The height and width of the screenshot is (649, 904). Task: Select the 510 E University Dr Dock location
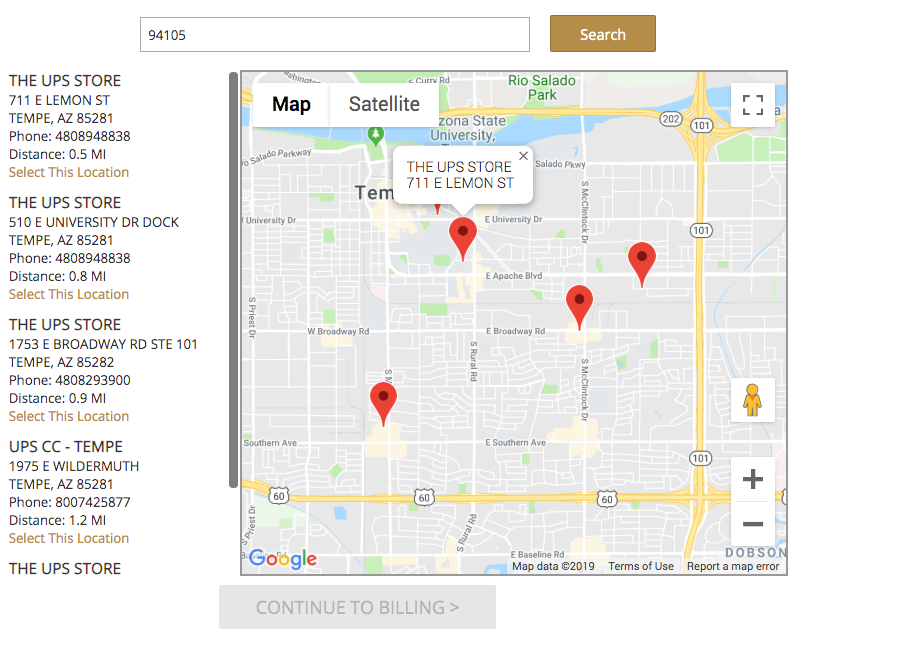click(x=69, y=295)
